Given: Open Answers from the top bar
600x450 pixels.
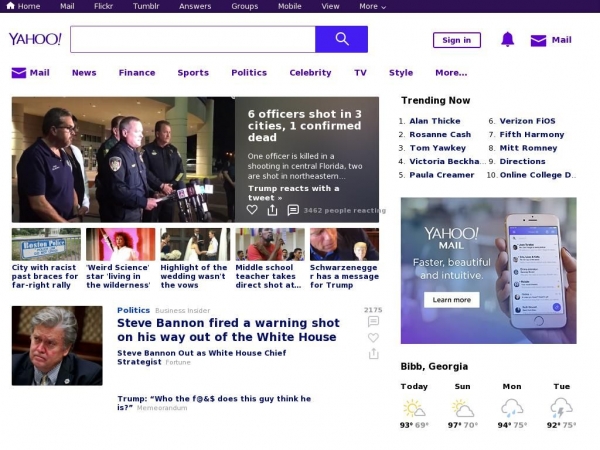Looking at the screenshot, I should click(195, 6).
